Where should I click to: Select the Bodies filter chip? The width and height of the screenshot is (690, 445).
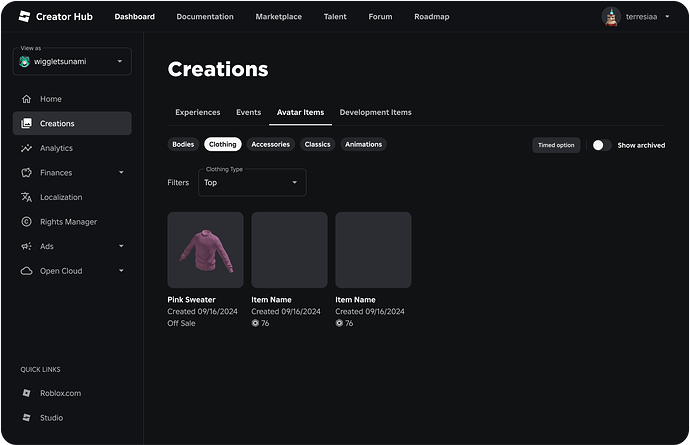pyautogui.click(x=183, y=144)
